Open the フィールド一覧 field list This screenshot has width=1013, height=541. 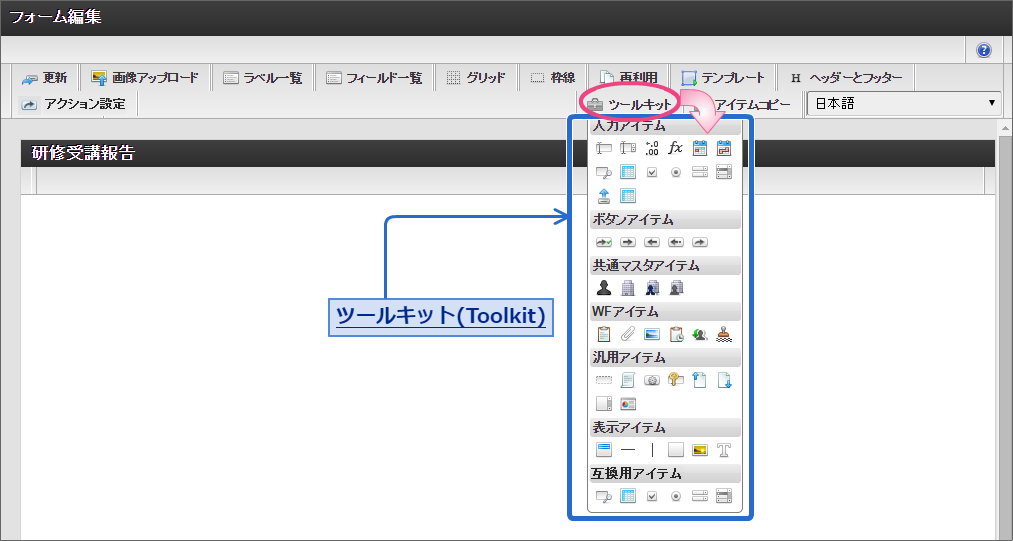click(x=374, y=78)
